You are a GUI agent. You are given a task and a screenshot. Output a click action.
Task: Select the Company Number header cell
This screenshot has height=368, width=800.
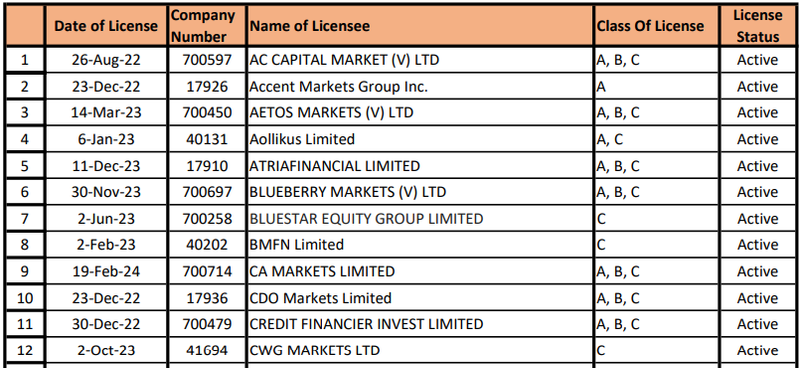click(207, 26)
